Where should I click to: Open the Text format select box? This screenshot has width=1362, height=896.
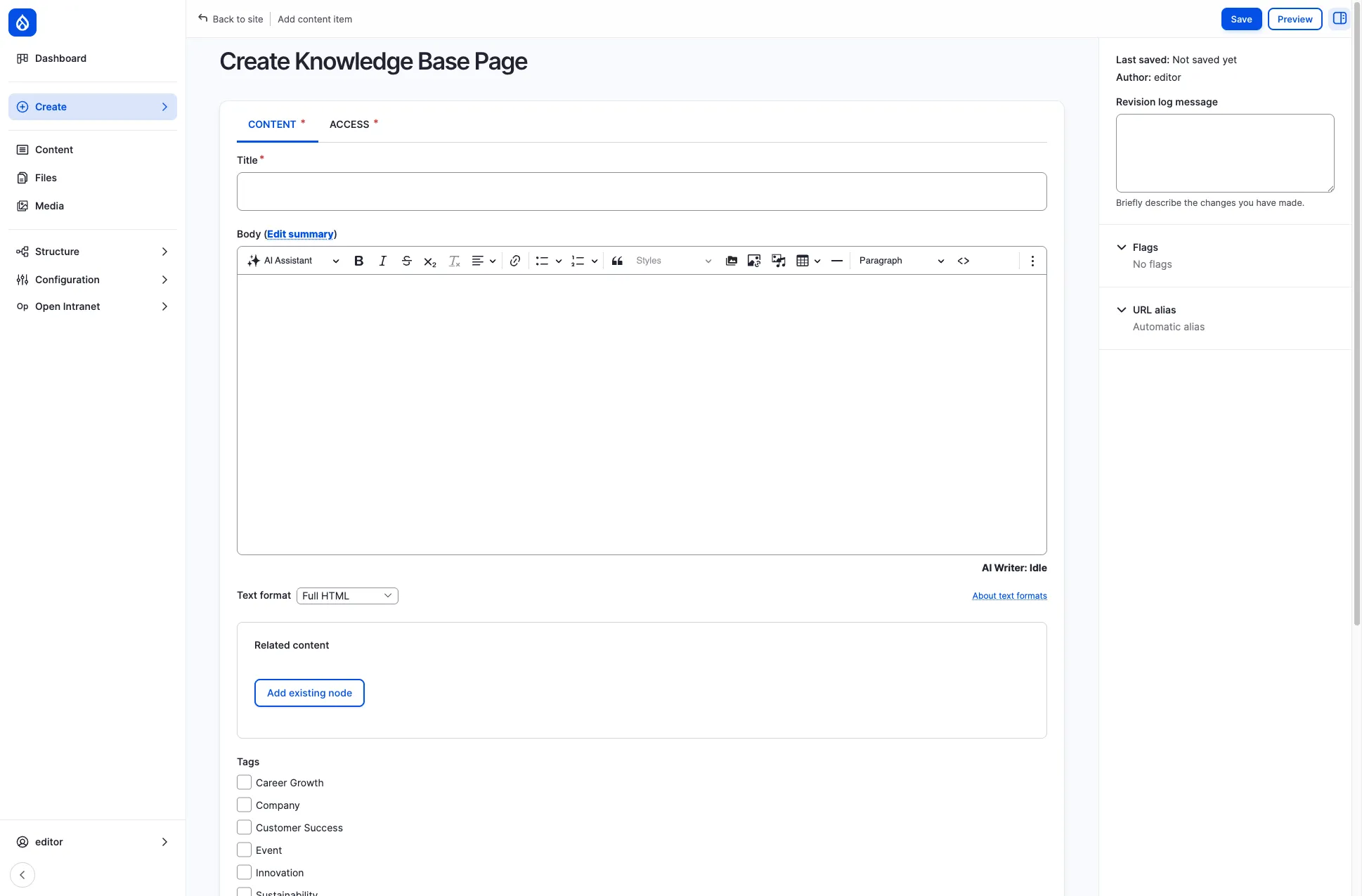pyautogui.click(x=347, y=596)
